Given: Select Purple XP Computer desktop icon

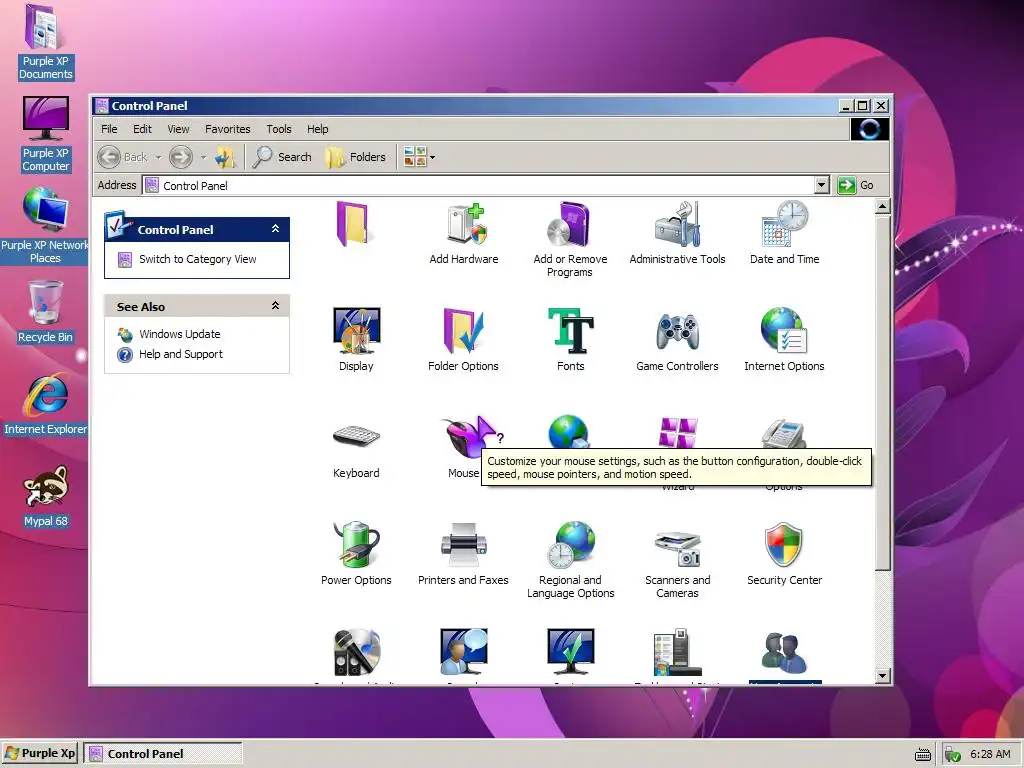Looking at the screenshot, I should coord(45,135).
